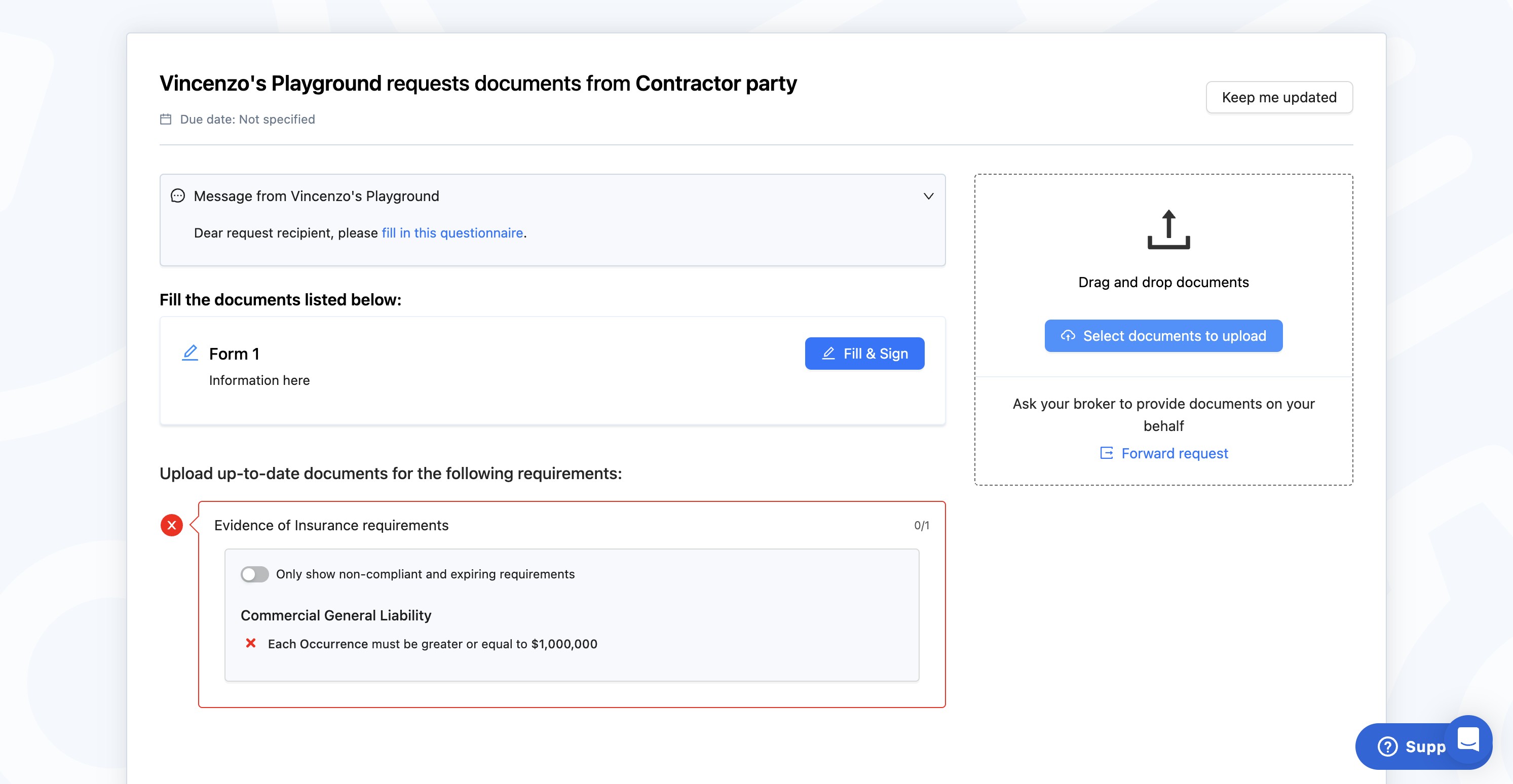
Task: Click the Forward request link
Action: click(x=1174, y=453)
